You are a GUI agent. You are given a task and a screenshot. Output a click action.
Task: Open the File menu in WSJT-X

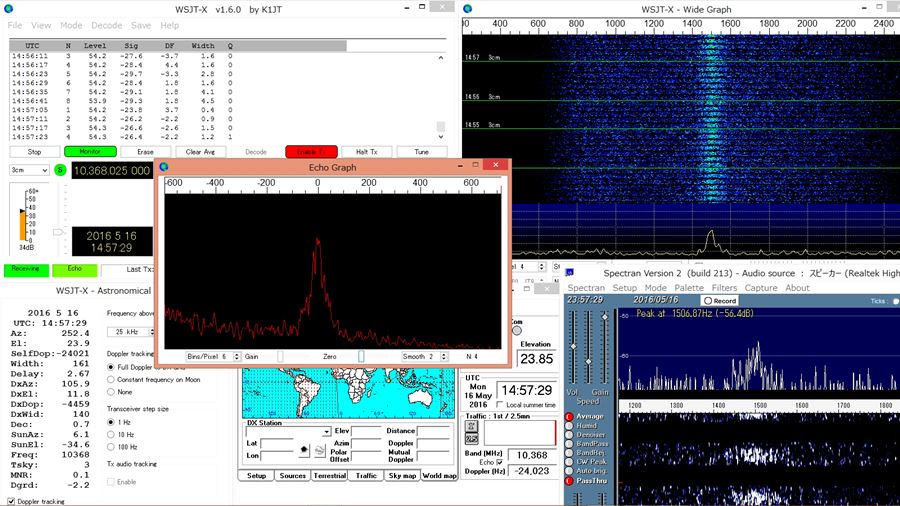coord(15,25)
